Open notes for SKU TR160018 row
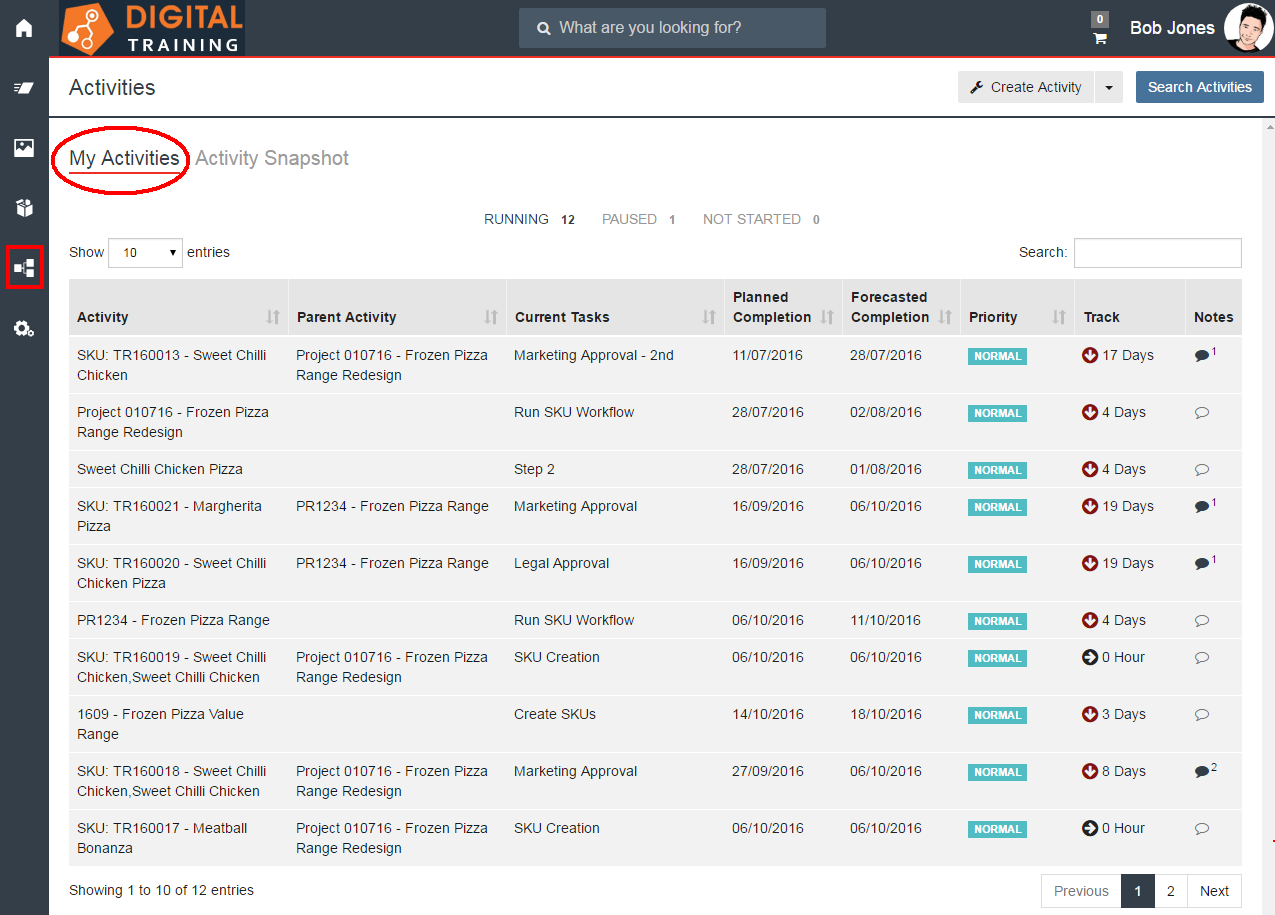 click(x=1203, y=772)
